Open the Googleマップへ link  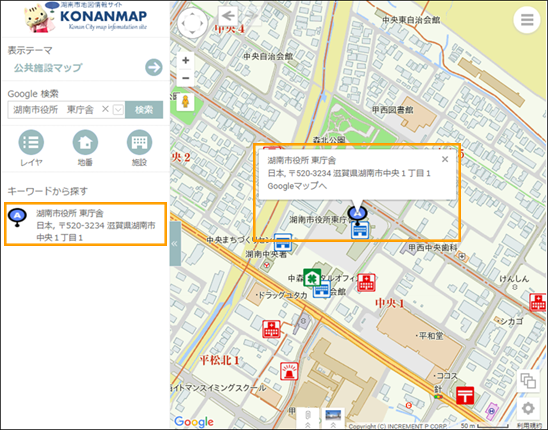pos(297,186)
